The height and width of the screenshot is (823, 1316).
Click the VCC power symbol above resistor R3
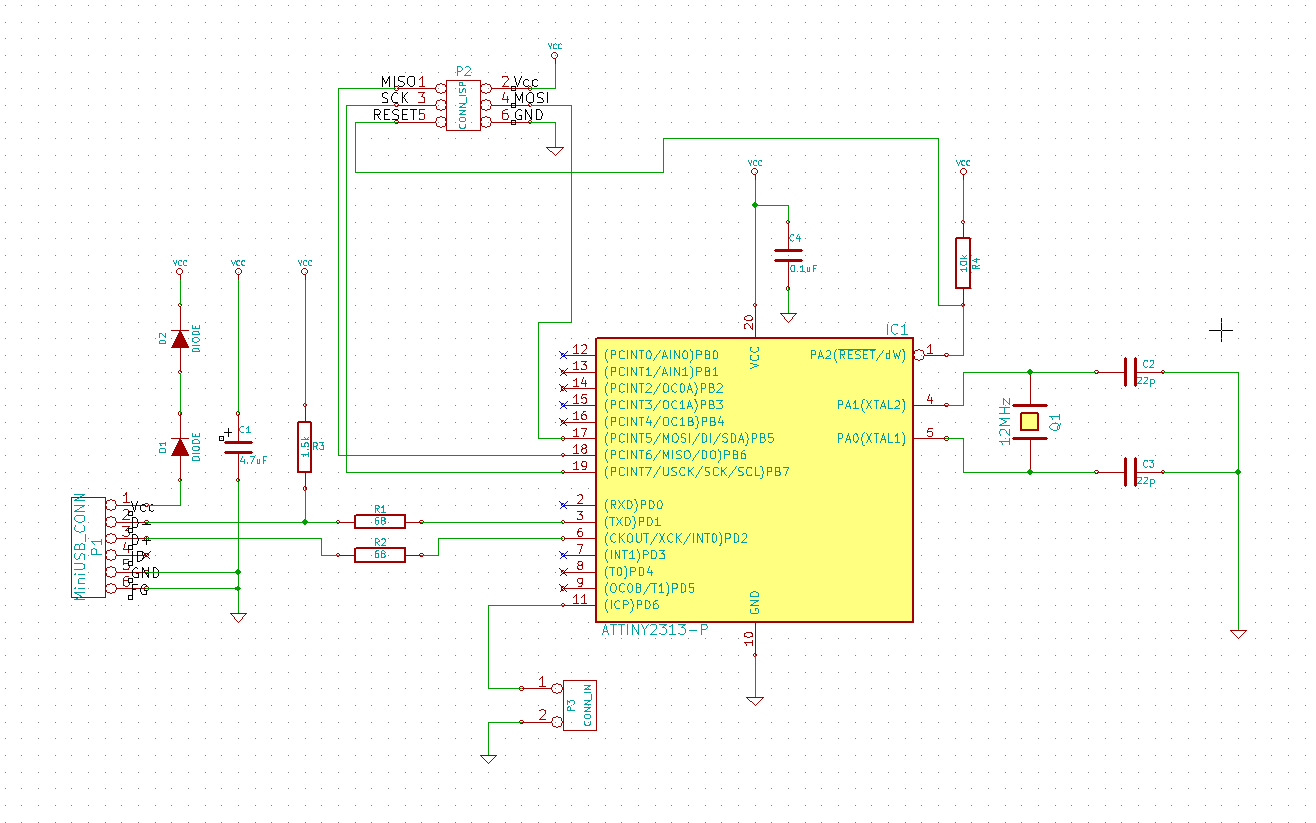[x=304, y=266]
